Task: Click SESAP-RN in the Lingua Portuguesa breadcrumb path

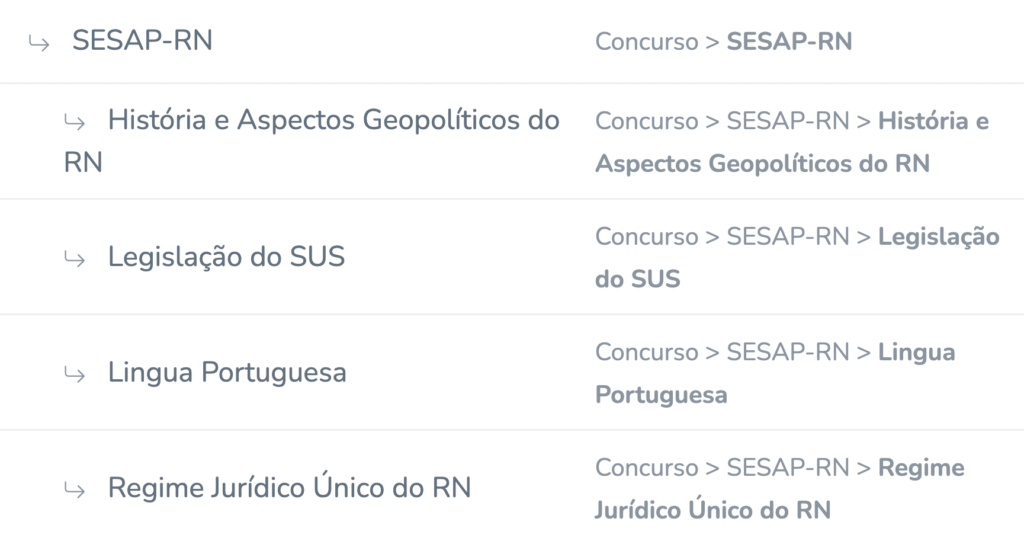Action: 788,353
